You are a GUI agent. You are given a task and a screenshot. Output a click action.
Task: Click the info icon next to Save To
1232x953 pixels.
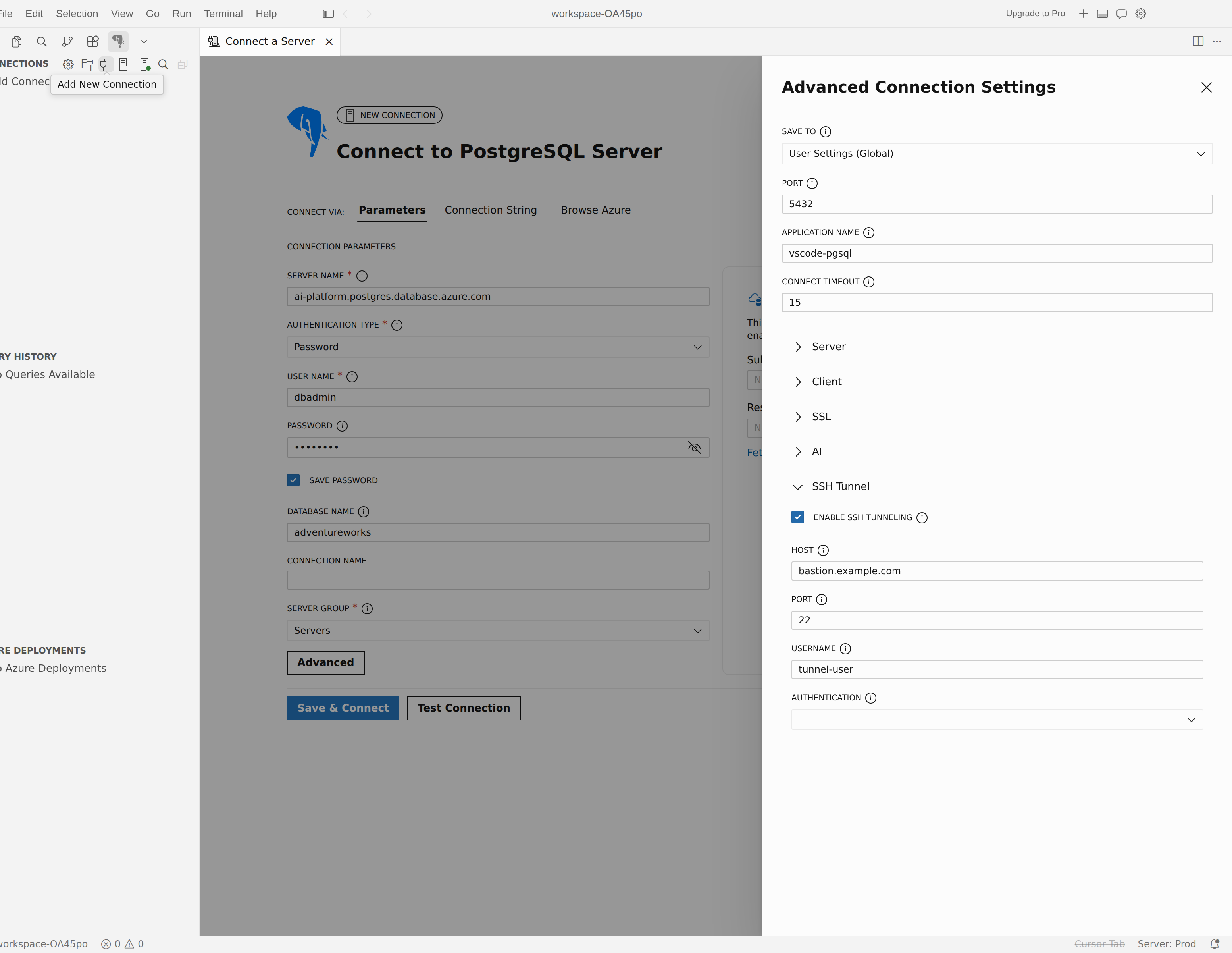pos(825,131)
